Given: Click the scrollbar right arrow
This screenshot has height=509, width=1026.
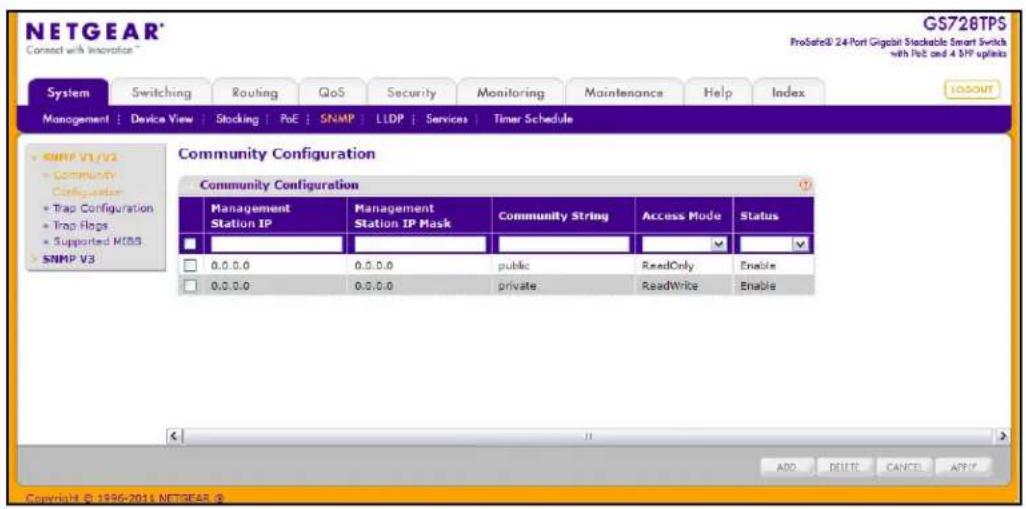Looking at the screenshot, I should pos(1003,434).
